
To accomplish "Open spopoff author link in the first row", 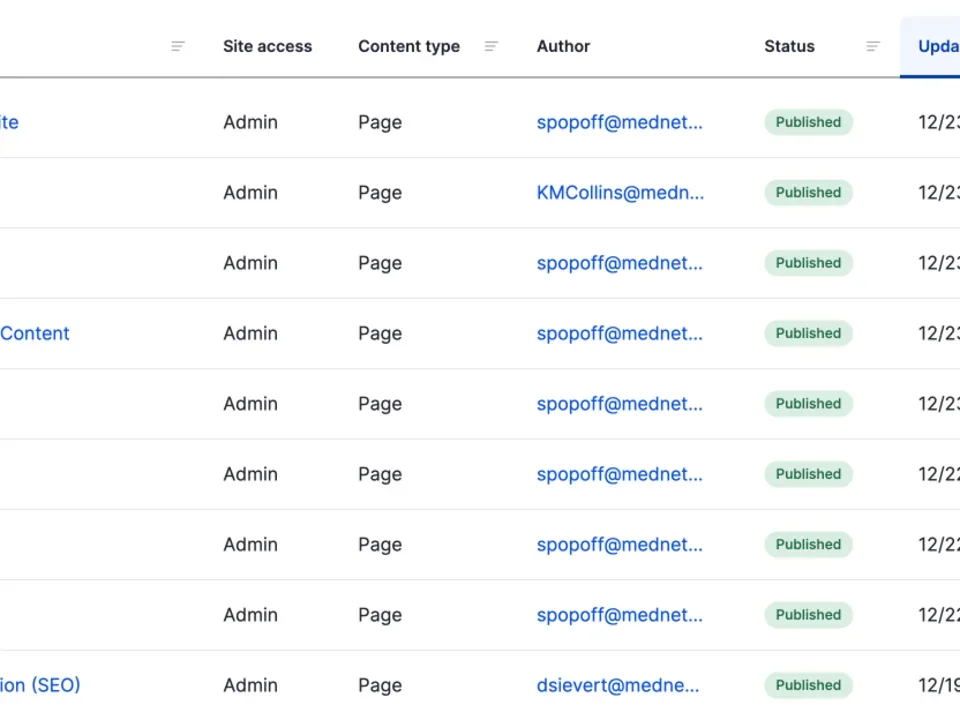I will 619,122.
